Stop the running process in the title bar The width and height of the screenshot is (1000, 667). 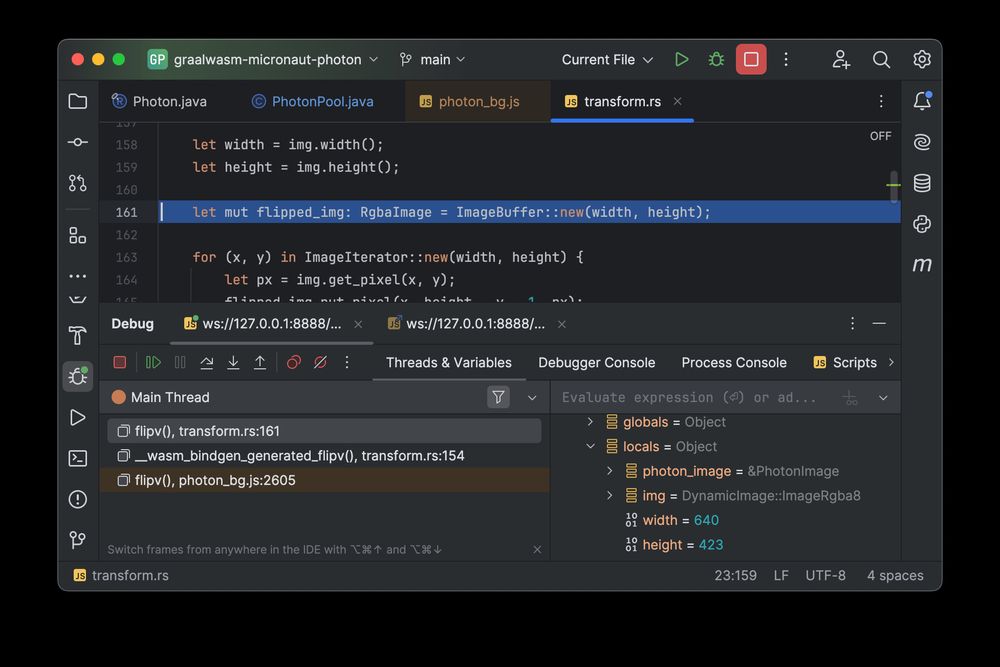click(x=751, y=59)
